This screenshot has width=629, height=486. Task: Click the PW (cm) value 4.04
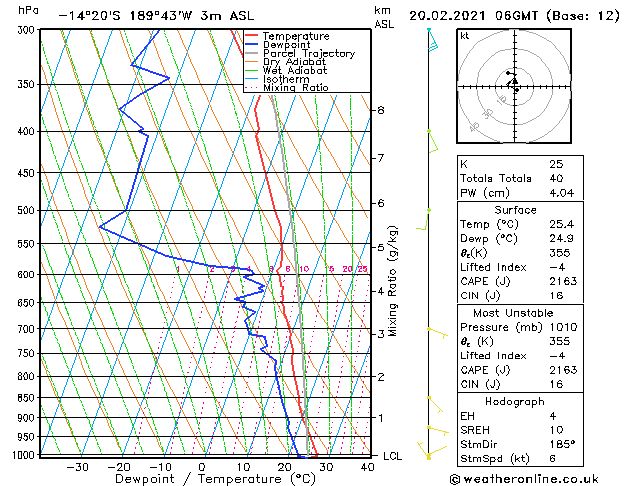coord(560,193)
